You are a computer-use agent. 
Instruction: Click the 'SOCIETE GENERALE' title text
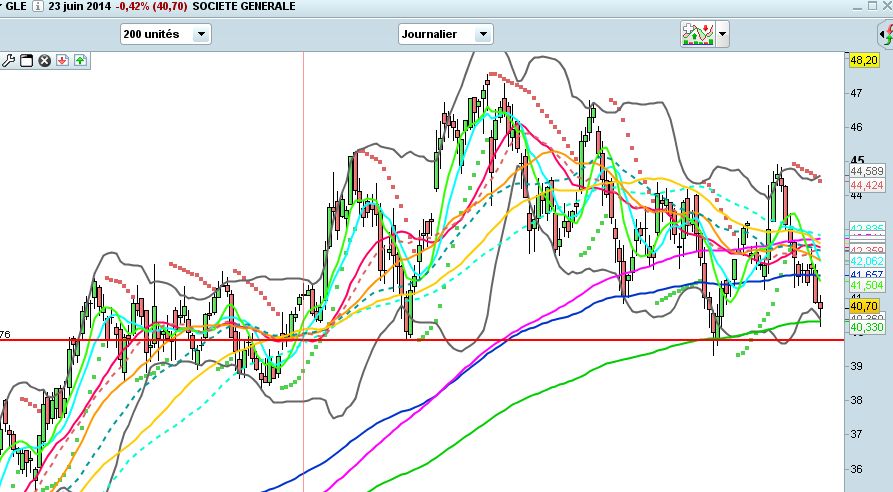click(x=244, y=6)
